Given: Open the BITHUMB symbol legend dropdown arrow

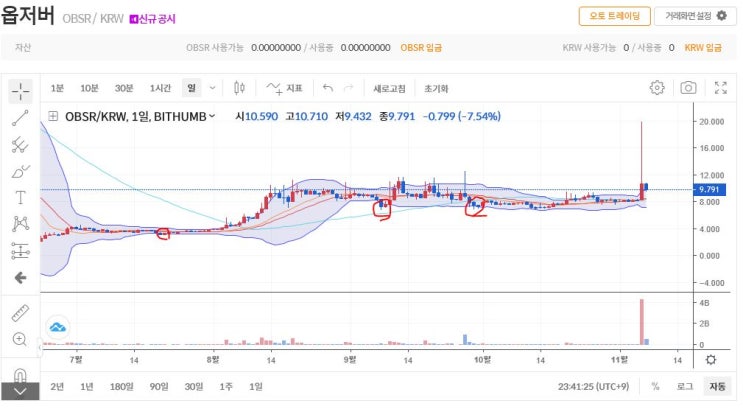Looking at the screenshot, I should click(212, 116).
